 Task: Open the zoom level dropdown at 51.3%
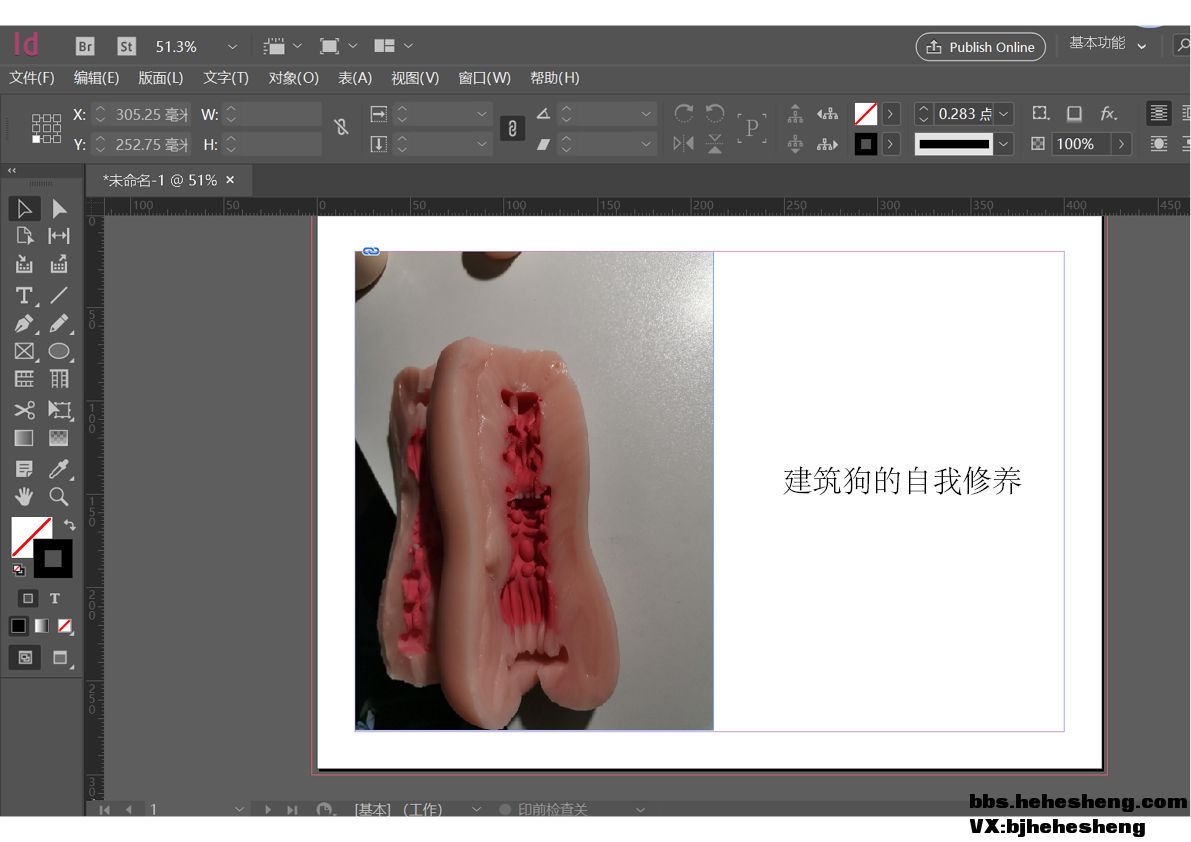click(x=233, y=46)
